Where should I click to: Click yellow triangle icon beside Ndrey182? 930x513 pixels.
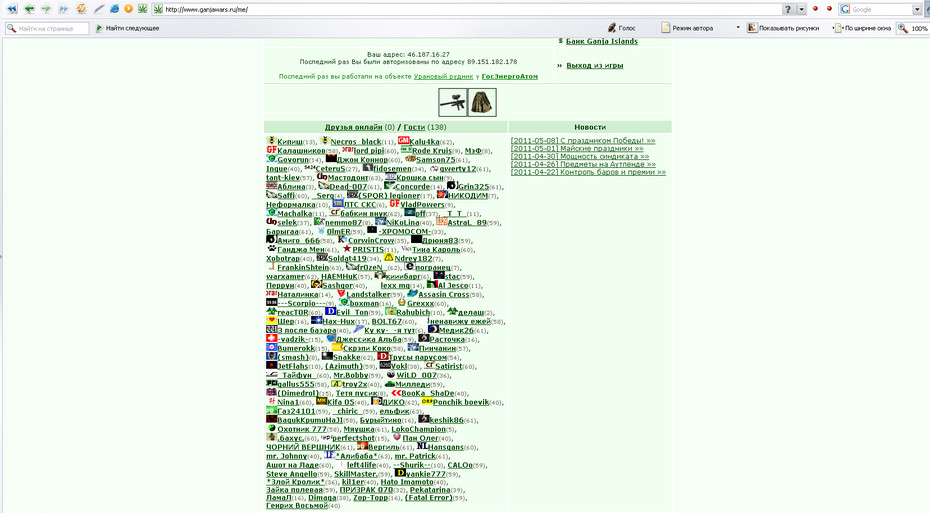[x=388, y=257]
